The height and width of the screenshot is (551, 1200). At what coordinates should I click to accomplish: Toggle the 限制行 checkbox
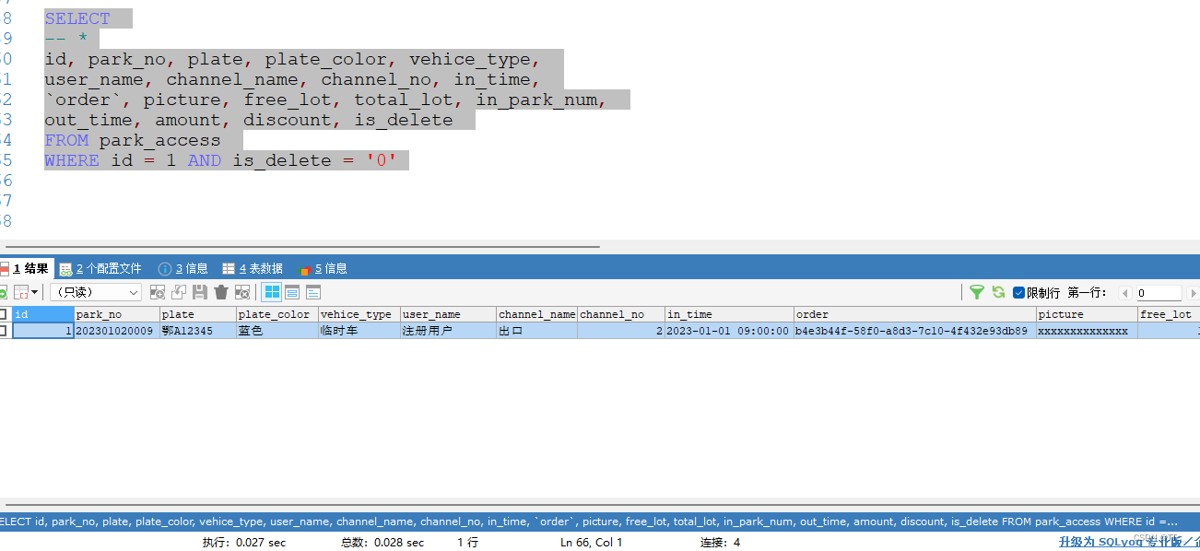click(1019, 293)
